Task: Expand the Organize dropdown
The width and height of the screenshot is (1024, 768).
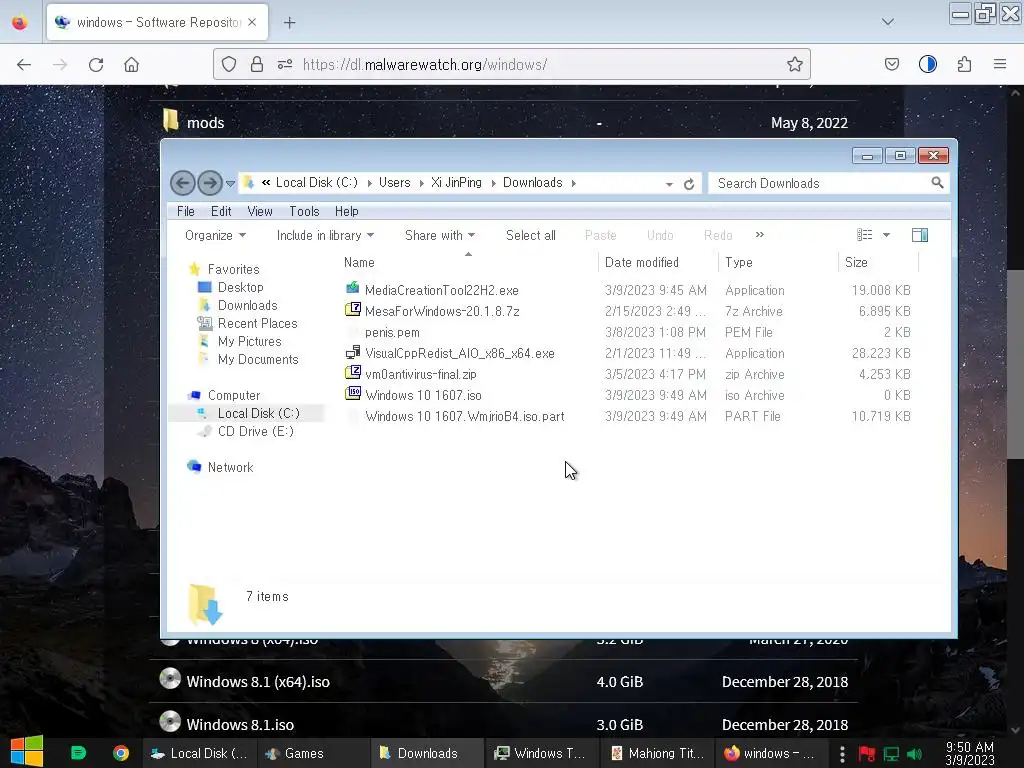Action: pyautogui.click(x=215, y=235)
